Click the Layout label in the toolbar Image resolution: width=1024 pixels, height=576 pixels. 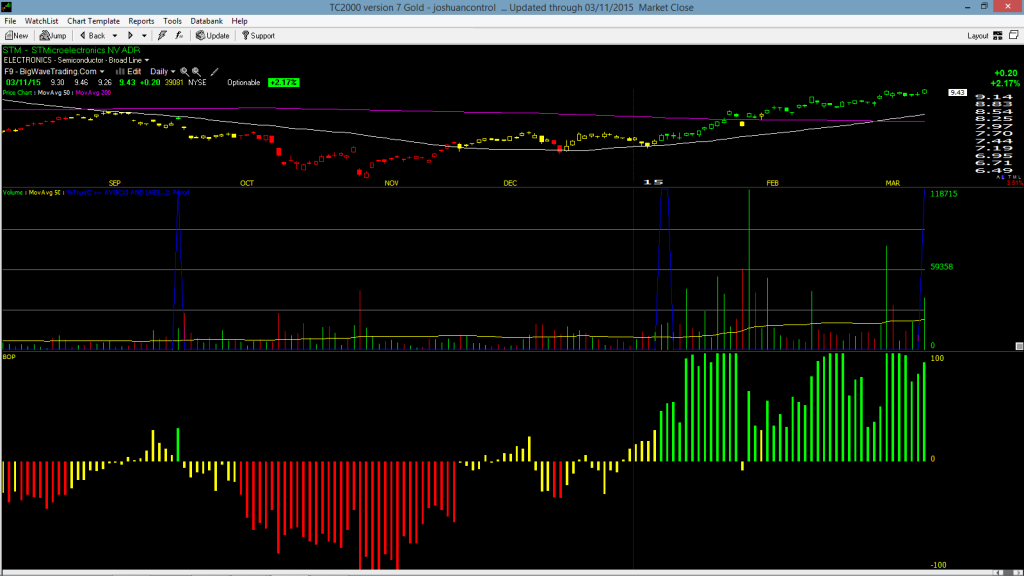tap(978, 36)
